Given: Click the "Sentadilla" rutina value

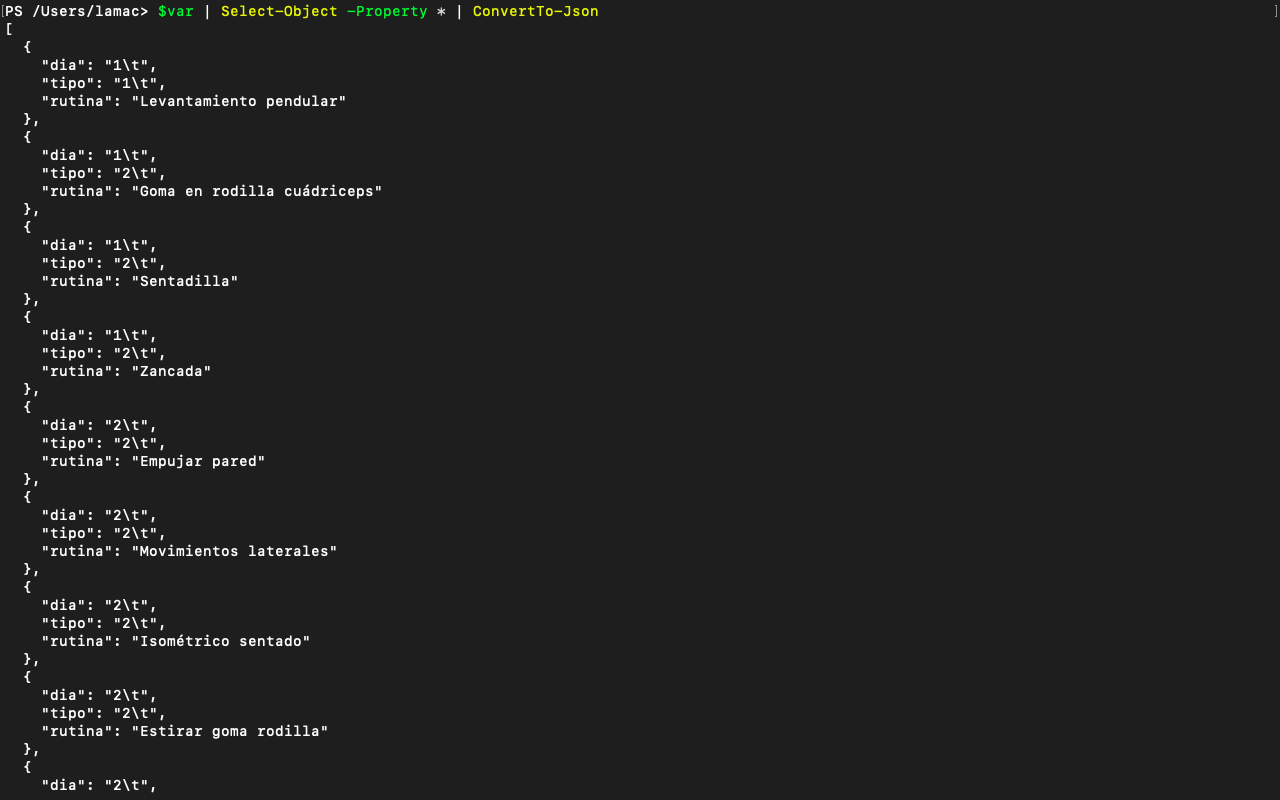Looking at the screenshot, I should (x=185, y=281).
